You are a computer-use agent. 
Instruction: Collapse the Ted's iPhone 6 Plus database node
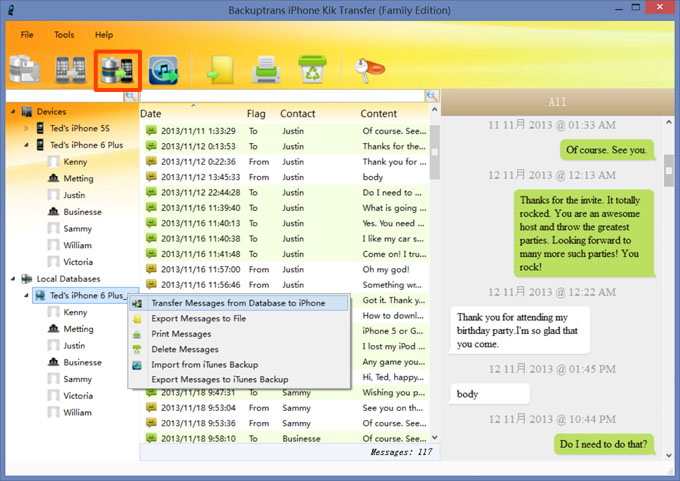pos(26,295)
